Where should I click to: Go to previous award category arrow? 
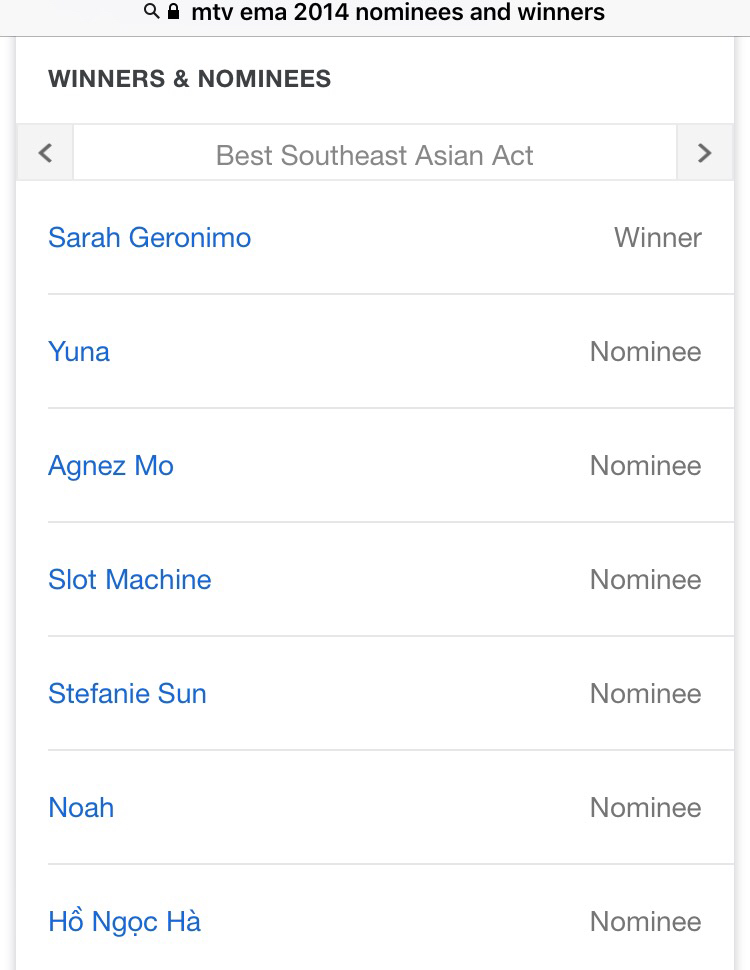coord(45,153)
